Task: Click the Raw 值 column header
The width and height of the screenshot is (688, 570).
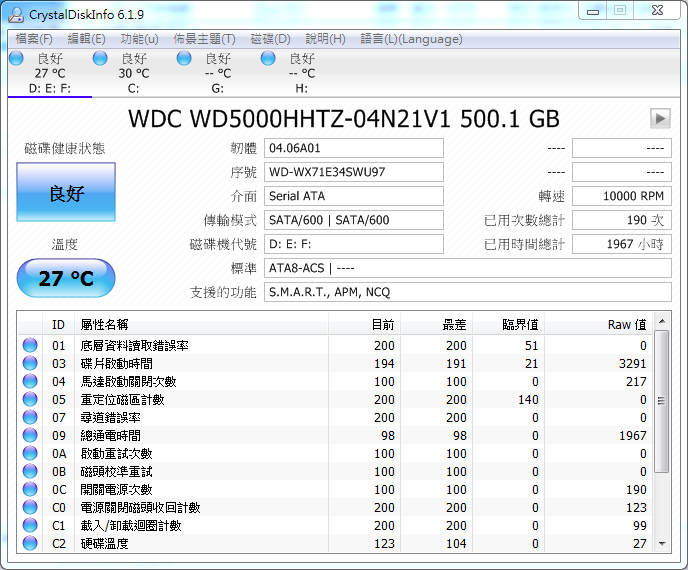Action: click(599, 325)
